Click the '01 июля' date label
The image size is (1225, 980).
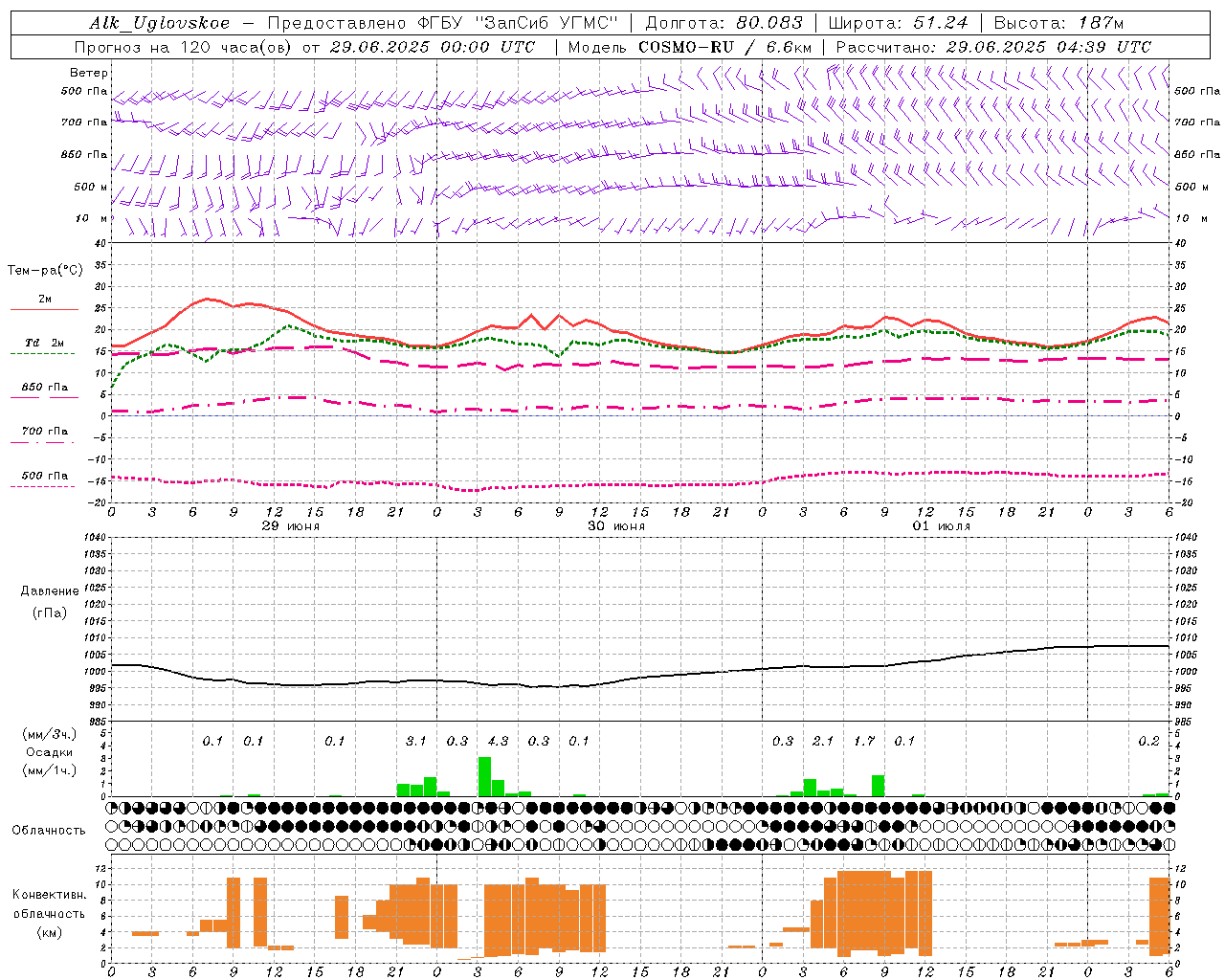(941, 525)
